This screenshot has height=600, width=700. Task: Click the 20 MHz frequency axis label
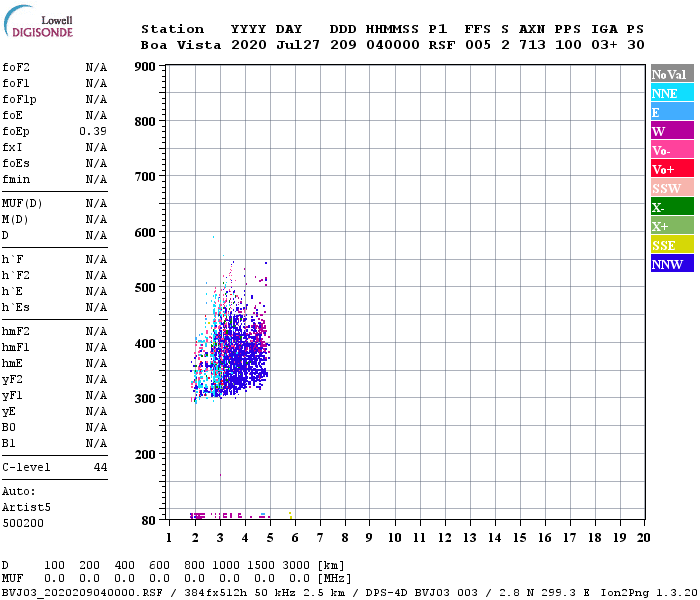coord(643,538)
